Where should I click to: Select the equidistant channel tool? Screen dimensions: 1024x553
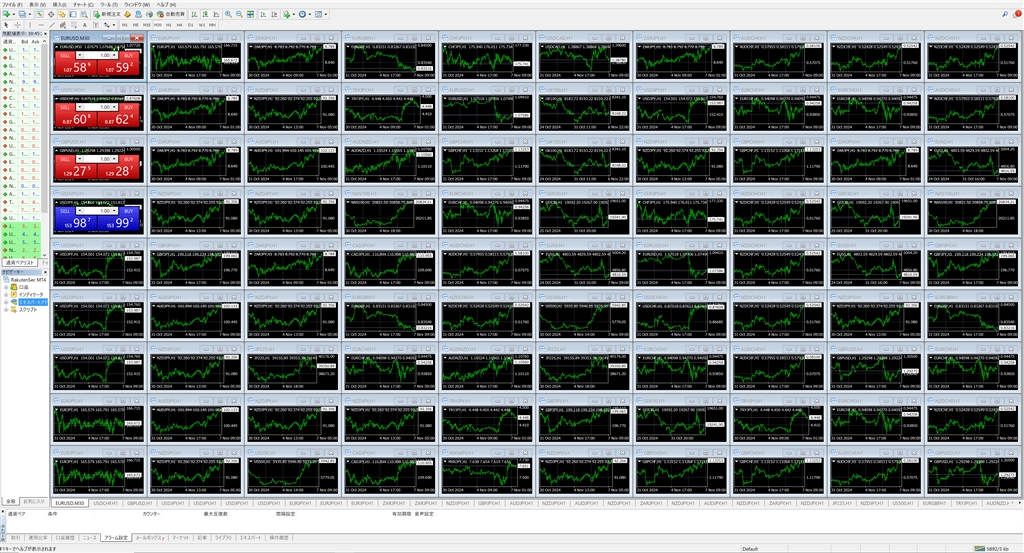(63, 25)
